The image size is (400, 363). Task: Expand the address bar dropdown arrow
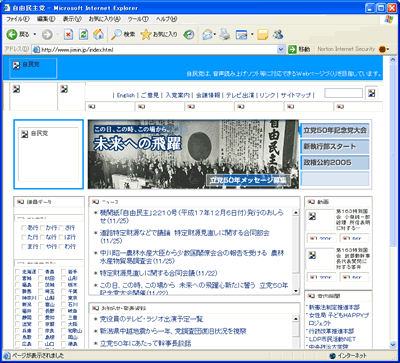point(281,49)
